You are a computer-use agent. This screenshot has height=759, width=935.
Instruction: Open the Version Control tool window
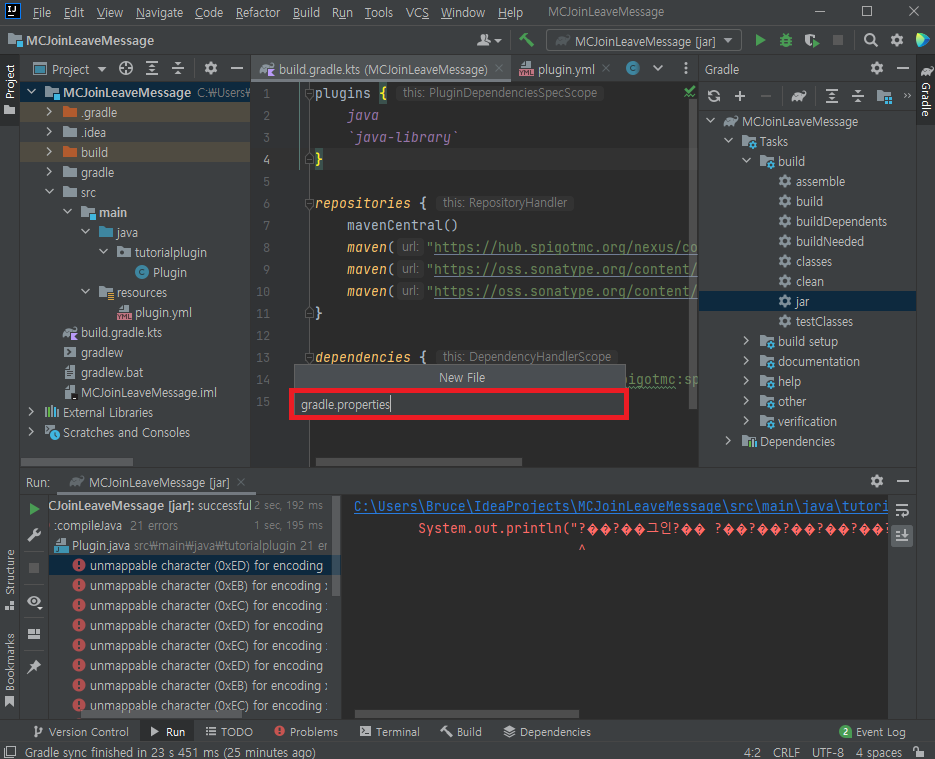pos(81,732)
